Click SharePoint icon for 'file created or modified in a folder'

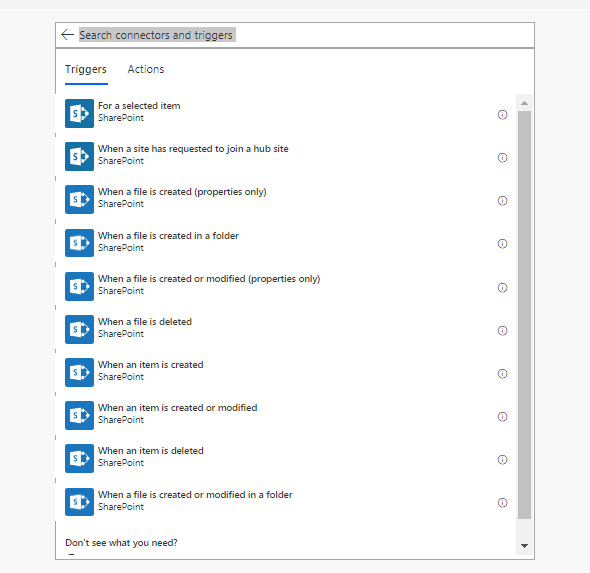[x=79, y=502]
